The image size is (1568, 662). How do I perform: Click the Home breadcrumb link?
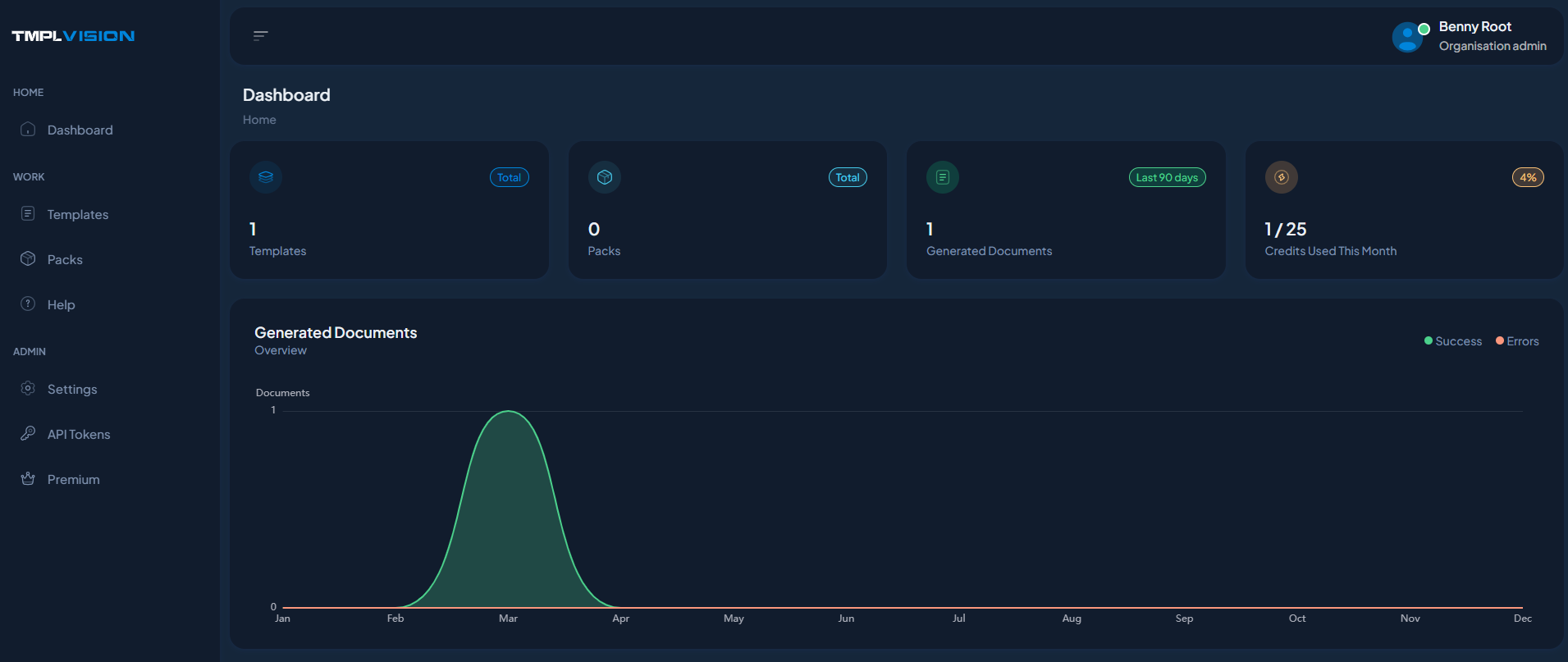point(259,120)
